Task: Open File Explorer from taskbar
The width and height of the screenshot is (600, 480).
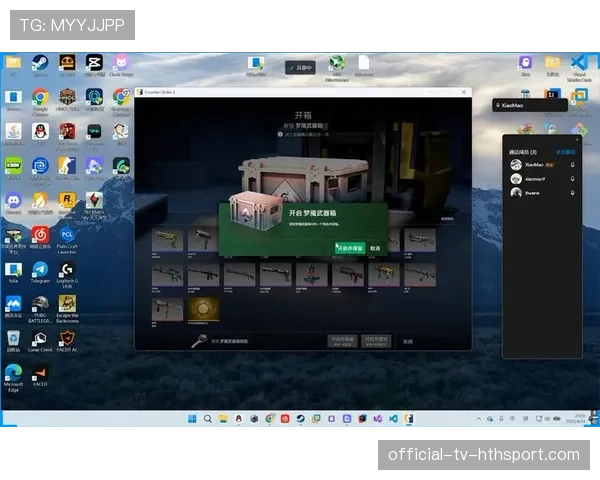Action: tap(223, 419)
